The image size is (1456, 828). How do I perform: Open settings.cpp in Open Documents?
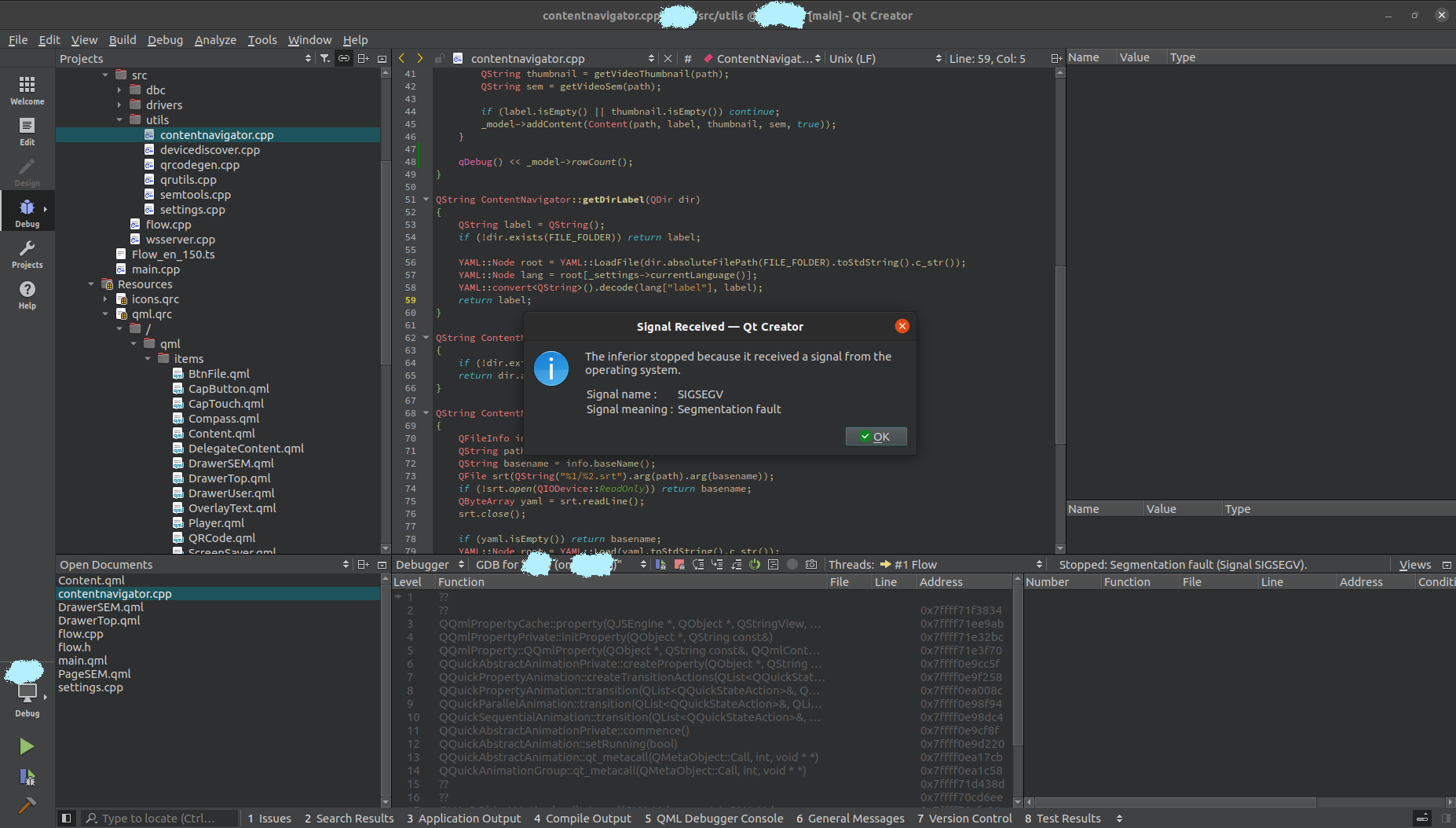[90, 687]
